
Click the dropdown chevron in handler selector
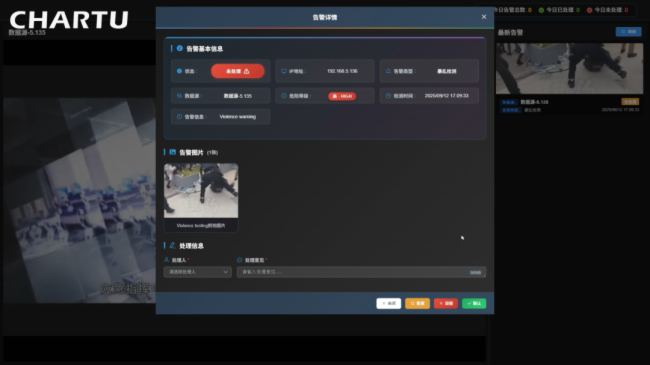226,272
